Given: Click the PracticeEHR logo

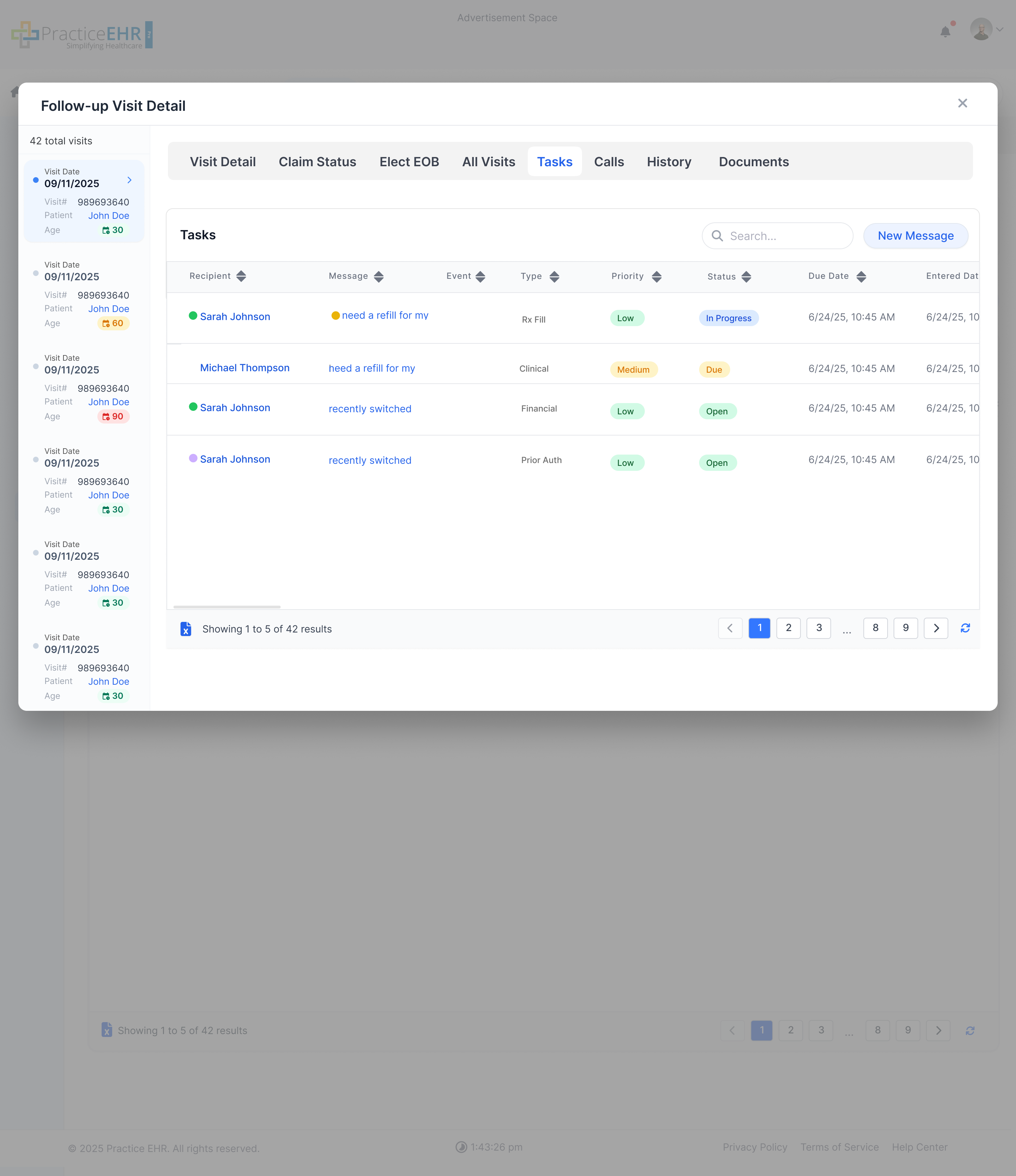Looking at the screenshot, I should [x=82, y=35].
